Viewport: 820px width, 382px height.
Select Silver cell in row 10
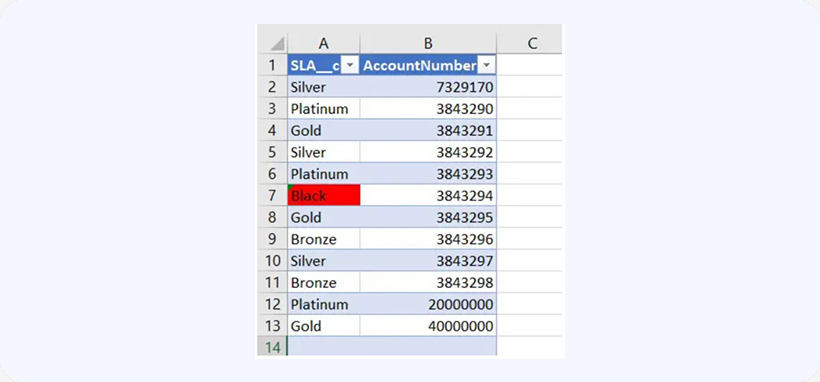pos(324,261)
